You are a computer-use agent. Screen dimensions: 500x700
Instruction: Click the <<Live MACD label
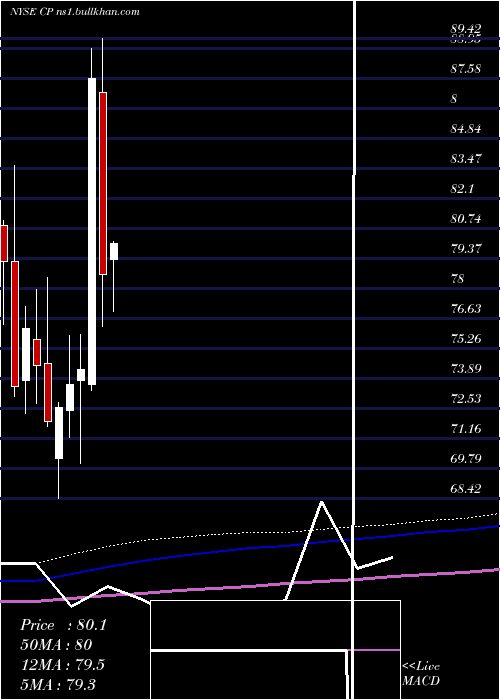coord(421,674)
